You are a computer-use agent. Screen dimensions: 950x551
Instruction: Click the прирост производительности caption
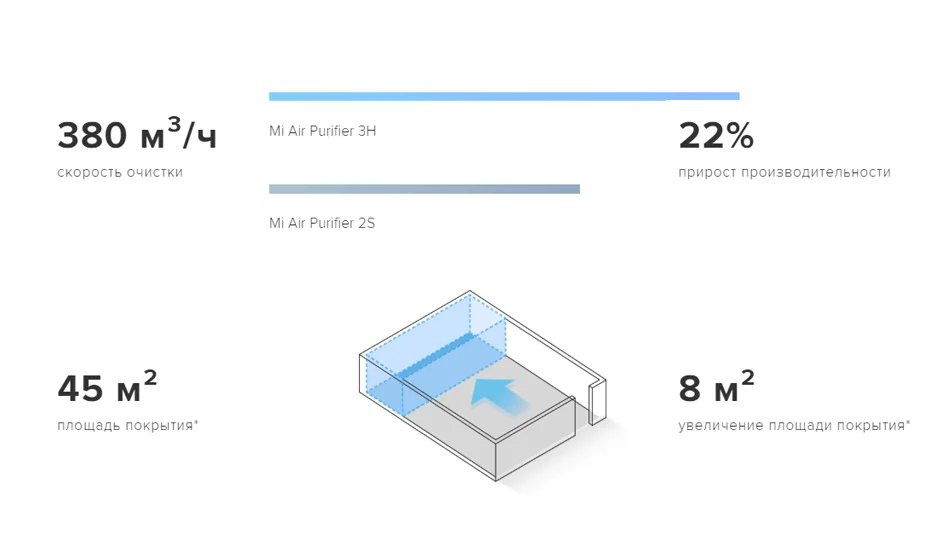[x=785, y=172]
